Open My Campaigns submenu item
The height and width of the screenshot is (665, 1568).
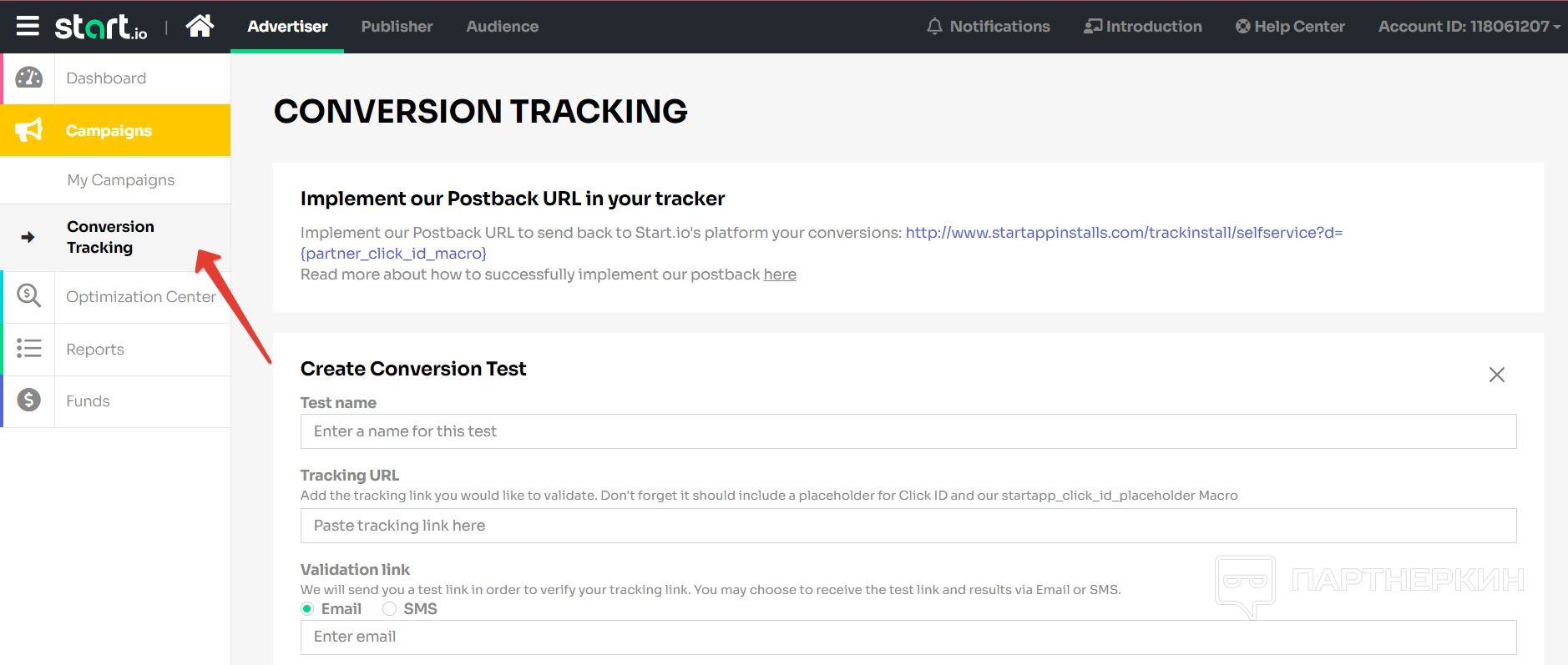tap(121, 180)
